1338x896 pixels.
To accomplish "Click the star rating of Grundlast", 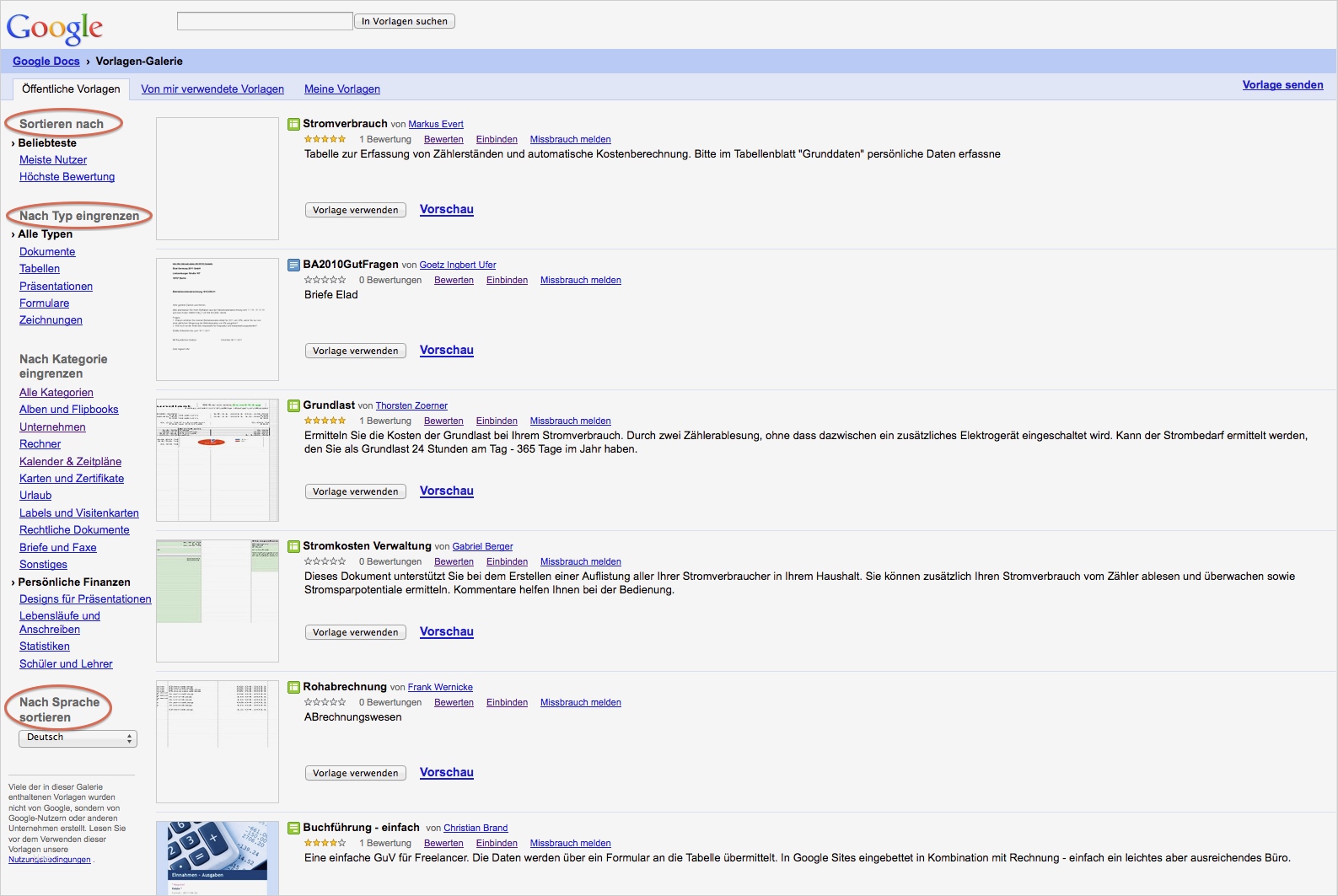I will [x=325, y=421].
